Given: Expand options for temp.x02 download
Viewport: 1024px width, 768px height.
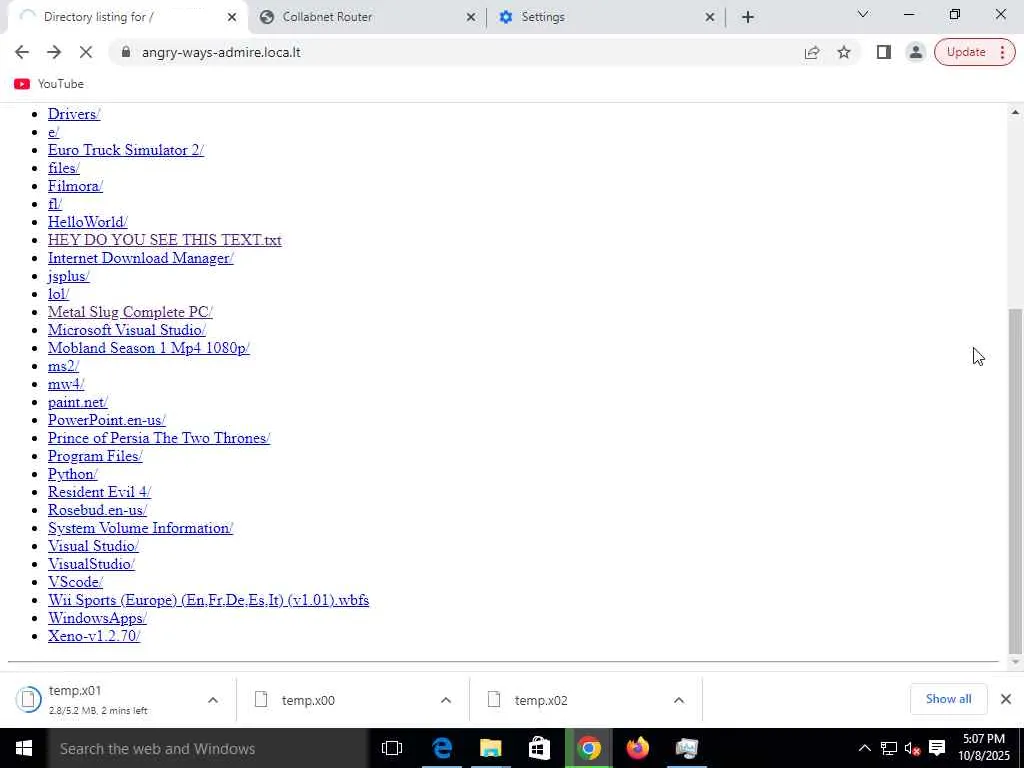Looking at the screenshot, I should click(679, 700).
